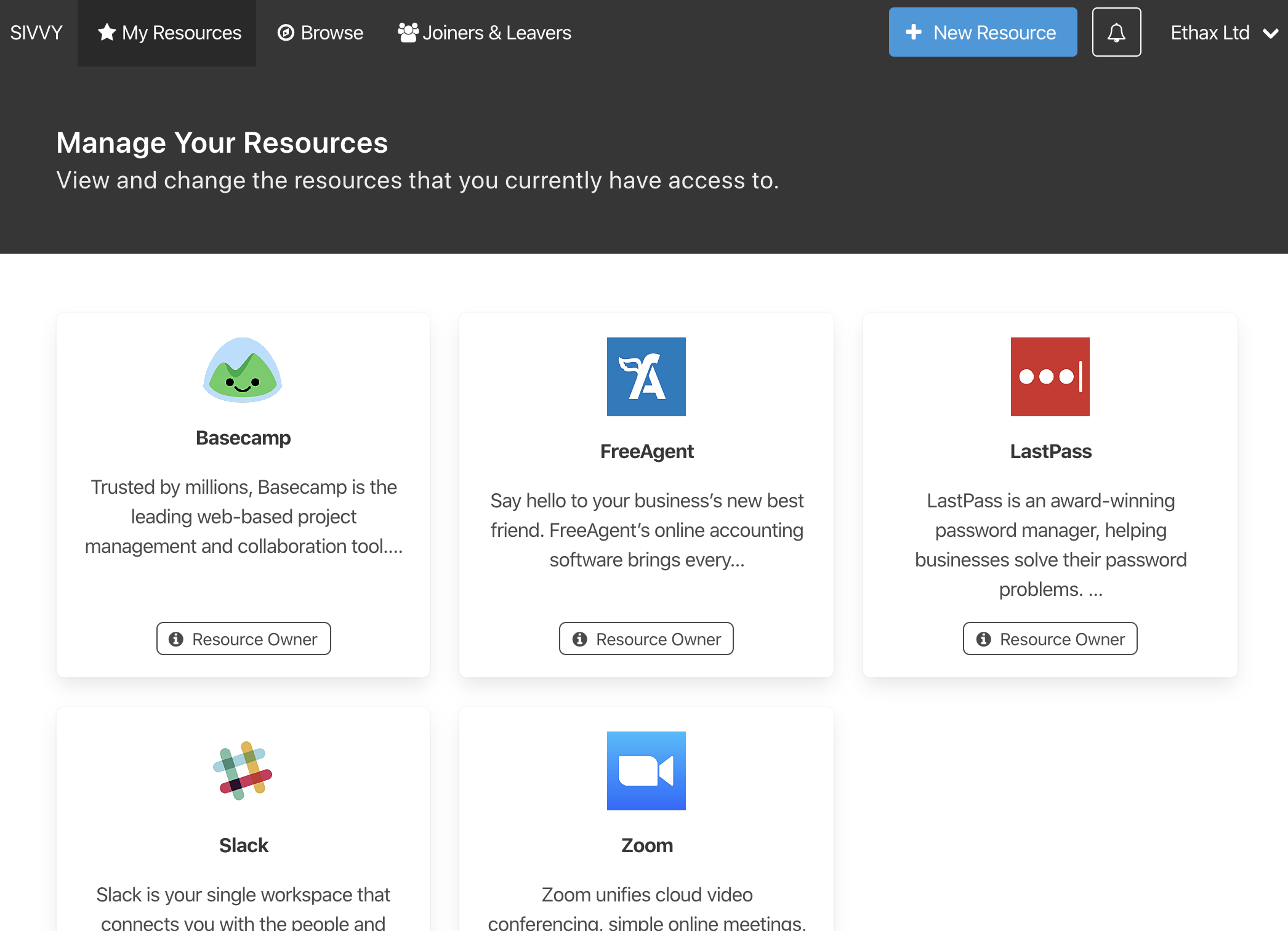Click Resource Owner button under Basecamp

tap(243, 639)
